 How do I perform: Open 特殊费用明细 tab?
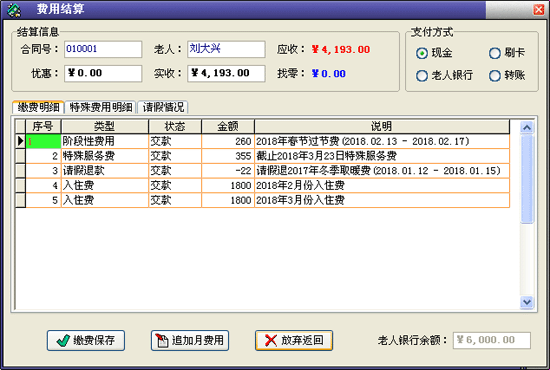pos(101,107)
